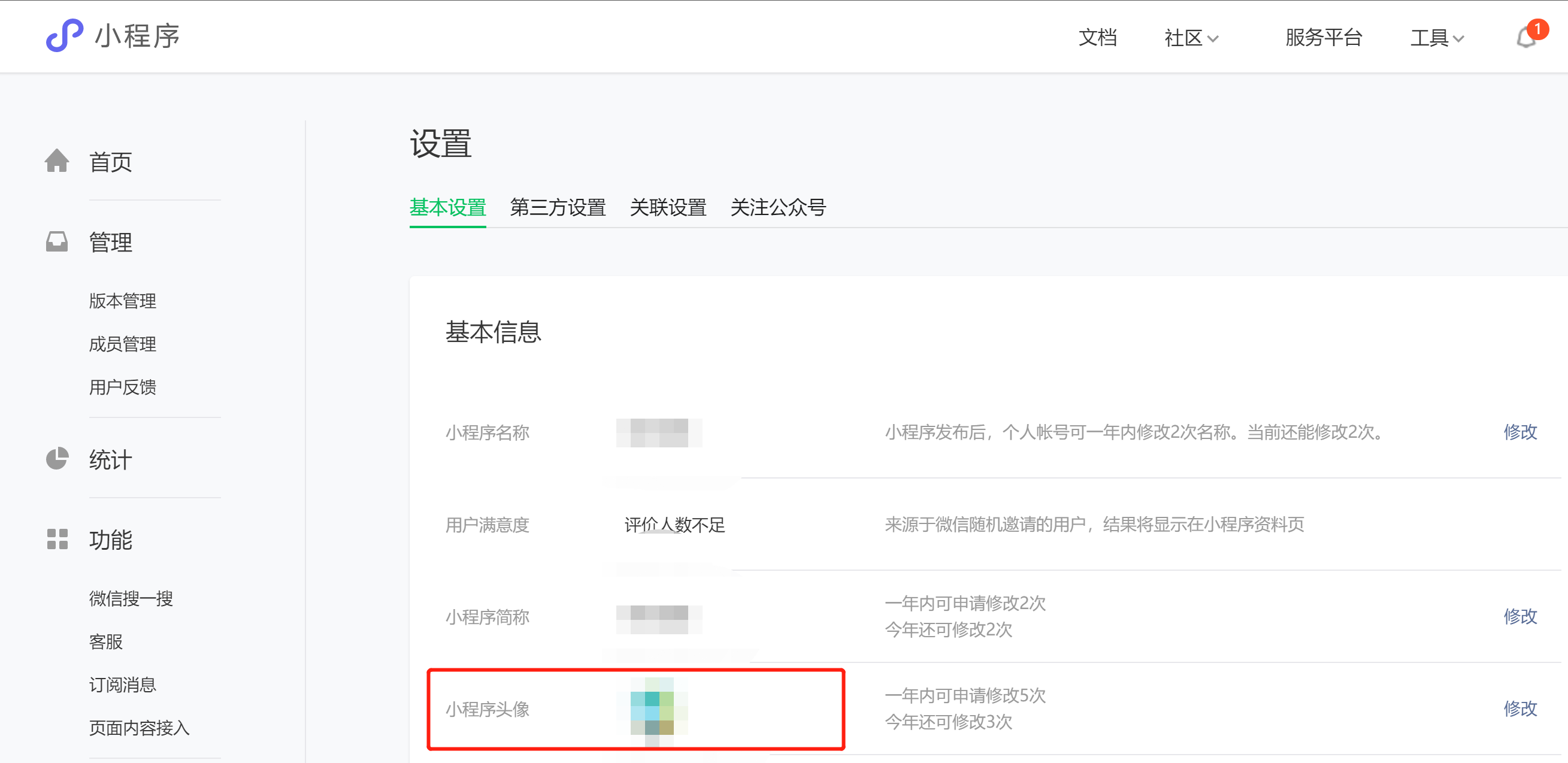Click the inbox icon beside 管理
Viewport: 1568px width, 763px height.
[57, 241]
